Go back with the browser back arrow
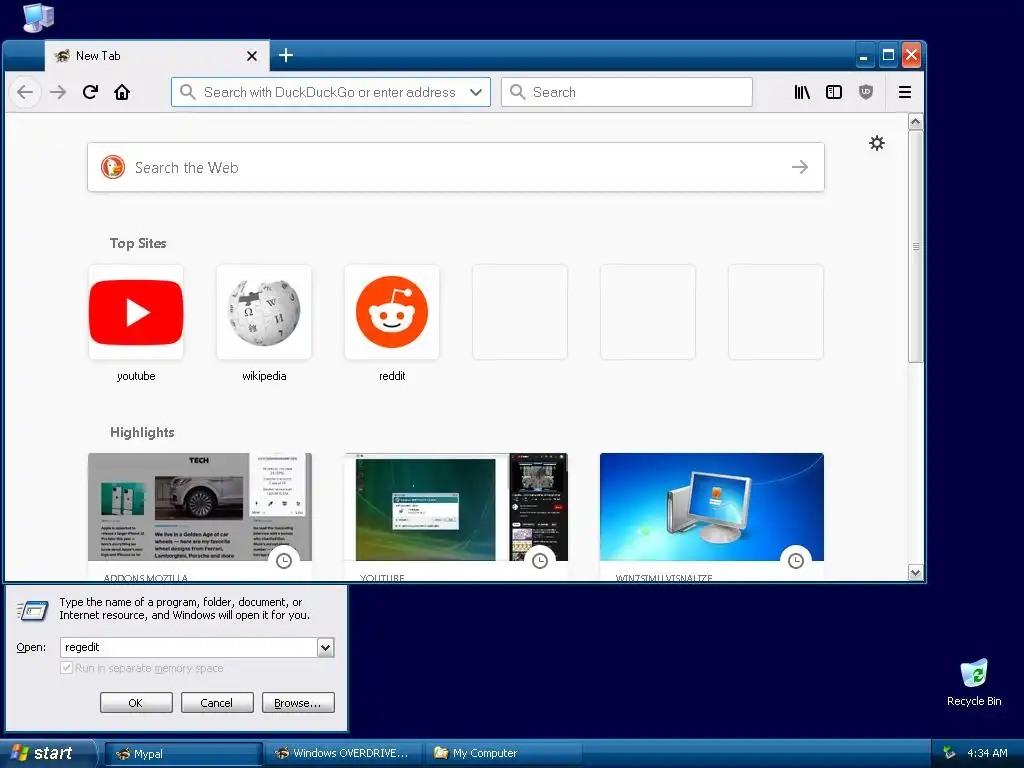The height and width of the screenshot is (768, 1024). point(25,92)
